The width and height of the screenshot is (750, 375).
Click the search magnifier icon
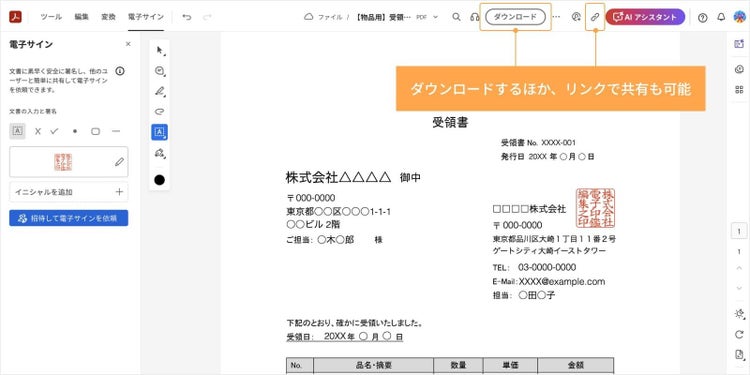pos(456,17)
